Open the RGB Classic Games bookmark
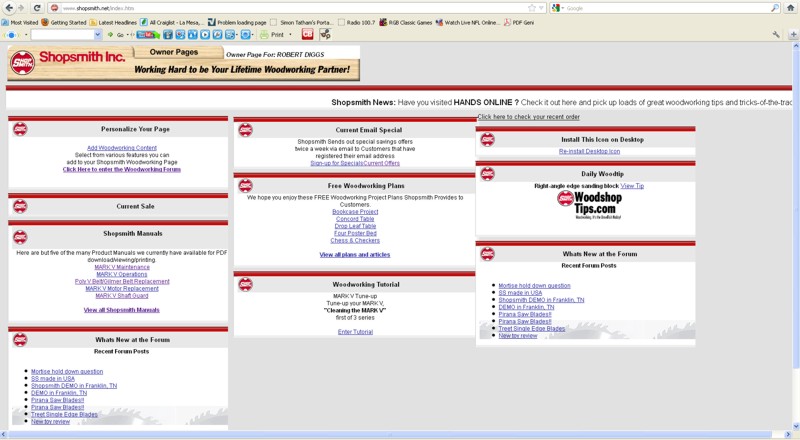The width and height of the screenshot is (800, 440). [406, 22]
